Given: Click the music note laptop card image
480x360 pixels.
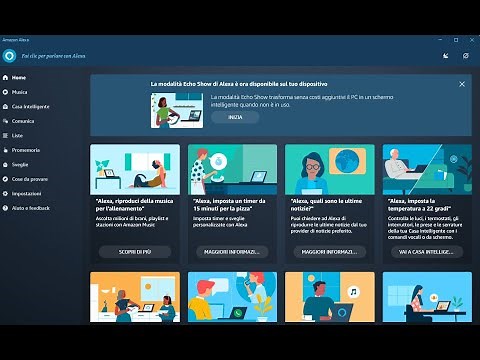Looking at the screenshot, I should point(330,297).
